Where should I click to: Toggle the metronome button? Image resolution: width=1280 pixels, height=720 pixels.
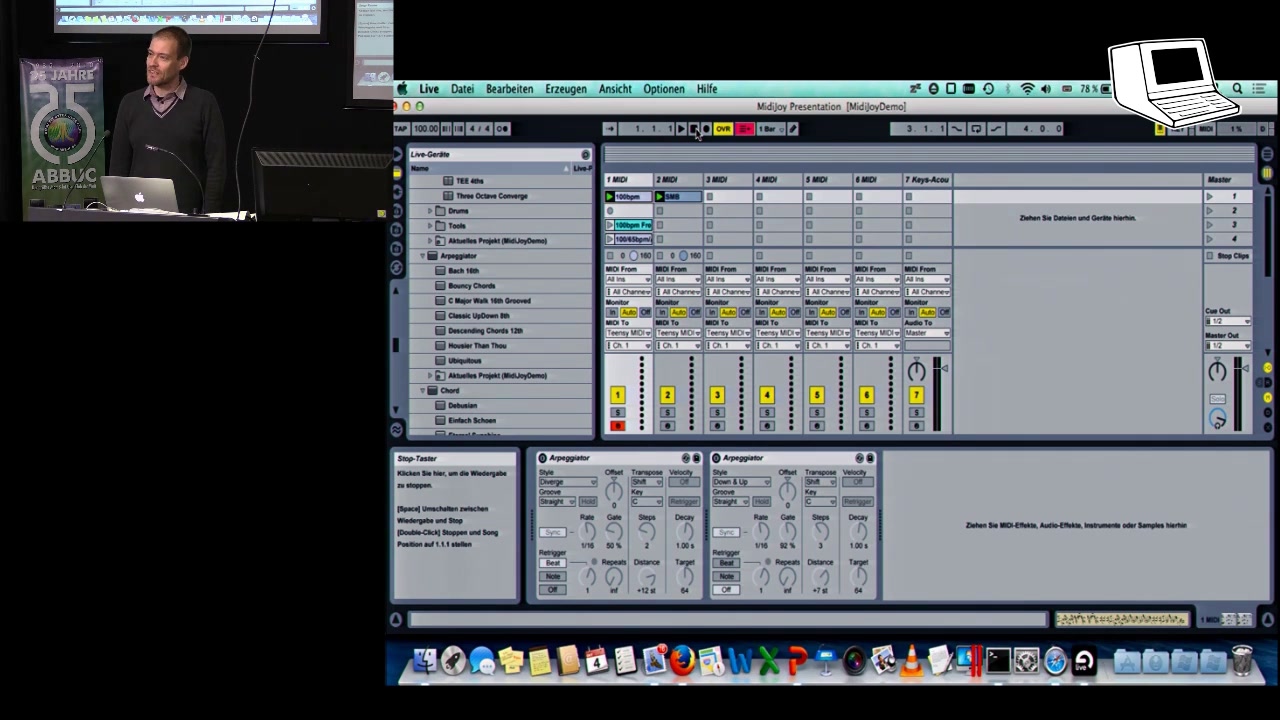click(503, 129)
